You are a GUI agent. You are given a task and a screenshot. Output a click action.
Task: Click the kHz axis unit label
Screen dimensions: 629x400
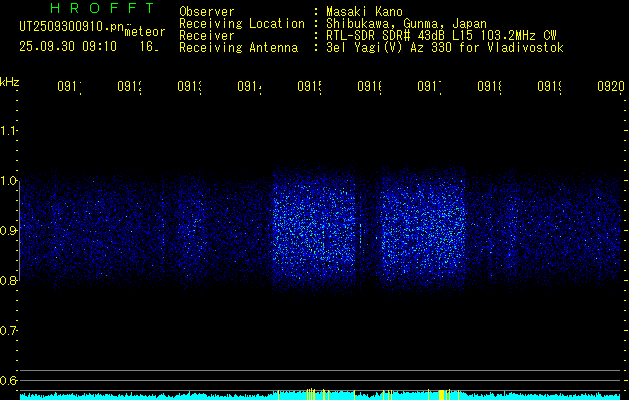[x=10, y=83]
